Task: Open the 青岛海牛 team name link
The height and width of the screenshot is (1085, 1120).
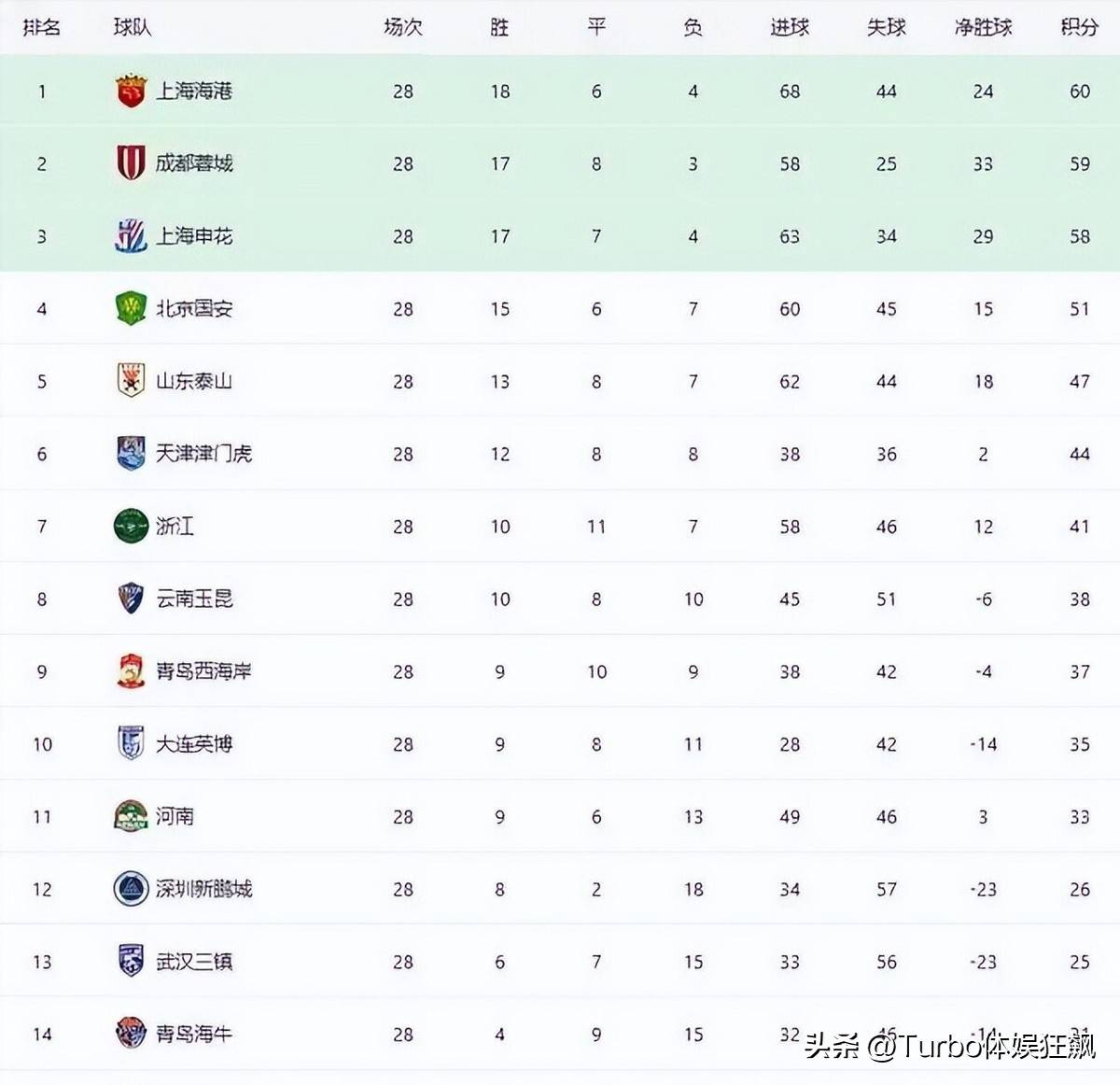Action: pos(194,1034)
